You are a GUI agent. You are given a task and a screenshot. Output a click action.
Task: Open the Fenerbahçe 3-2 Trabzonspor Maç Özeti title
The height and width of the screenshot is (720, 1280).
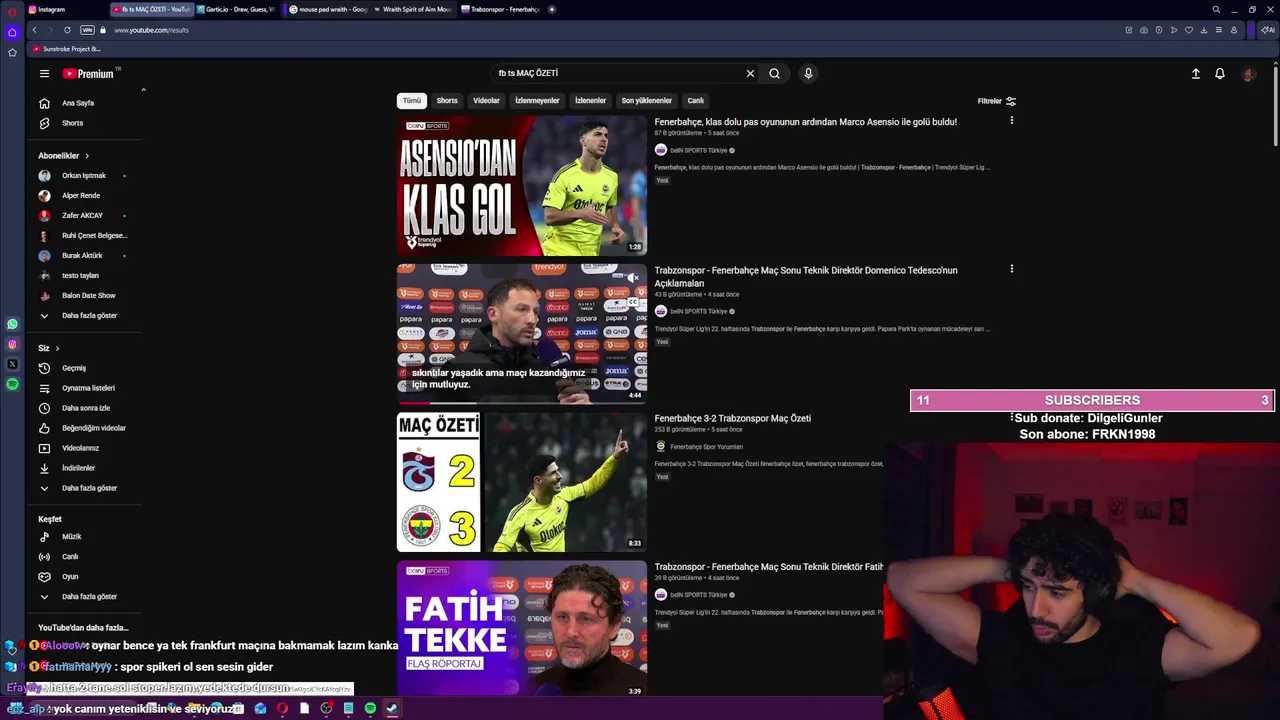[x=732, y=418]
